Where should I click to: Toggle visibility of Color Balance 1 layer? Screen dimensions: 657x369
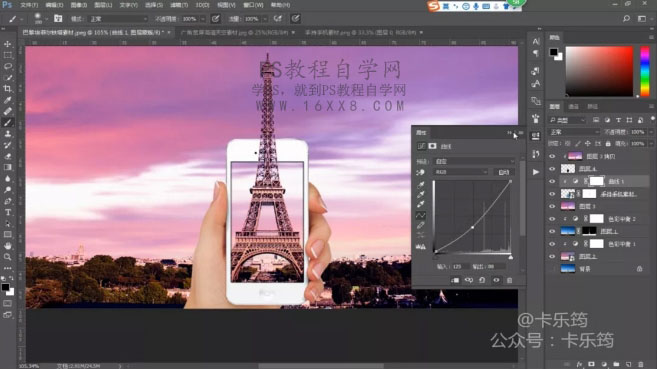pos(552,244)
